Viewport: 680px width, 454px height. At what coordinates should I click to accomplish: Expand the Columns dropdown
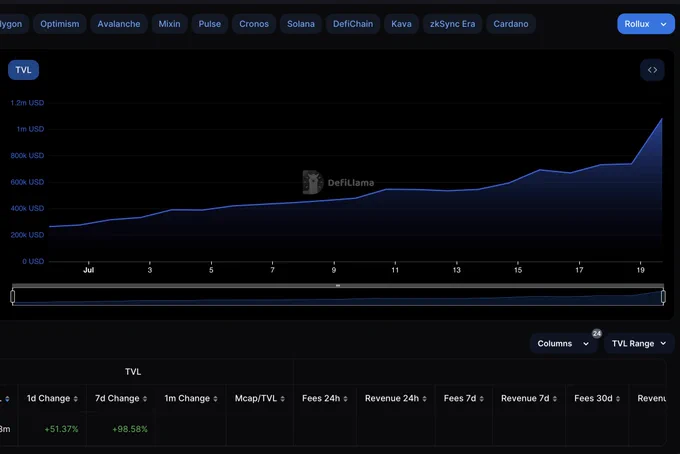point(563,343)
